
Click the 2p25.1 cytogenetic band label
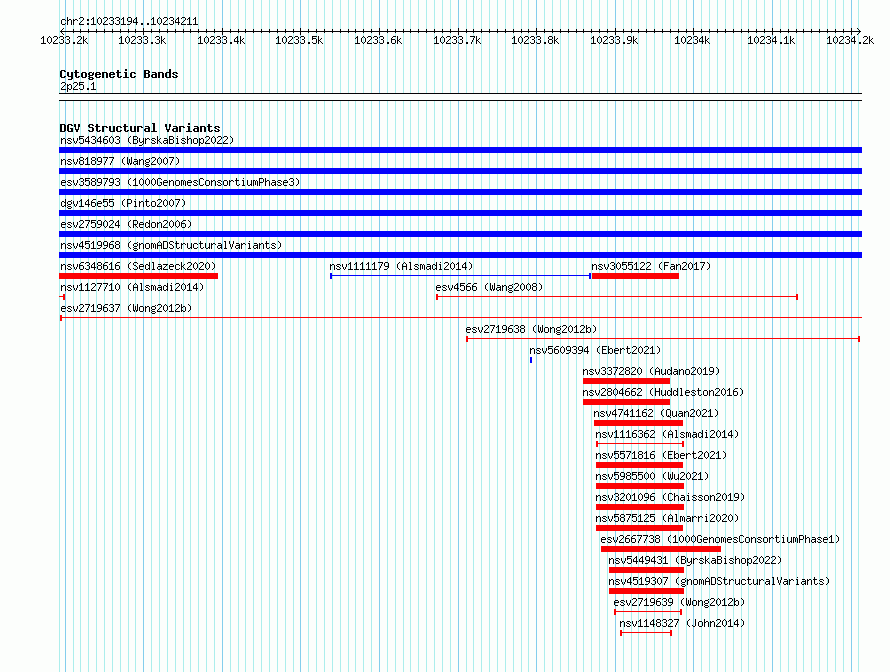click(78, 86)
